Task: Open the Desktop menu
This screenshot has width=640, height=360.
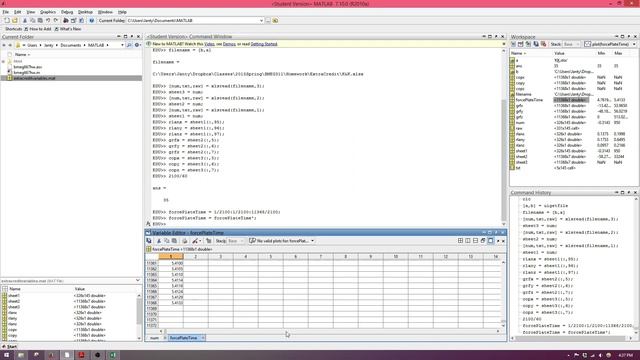Action: pos(85,12)
